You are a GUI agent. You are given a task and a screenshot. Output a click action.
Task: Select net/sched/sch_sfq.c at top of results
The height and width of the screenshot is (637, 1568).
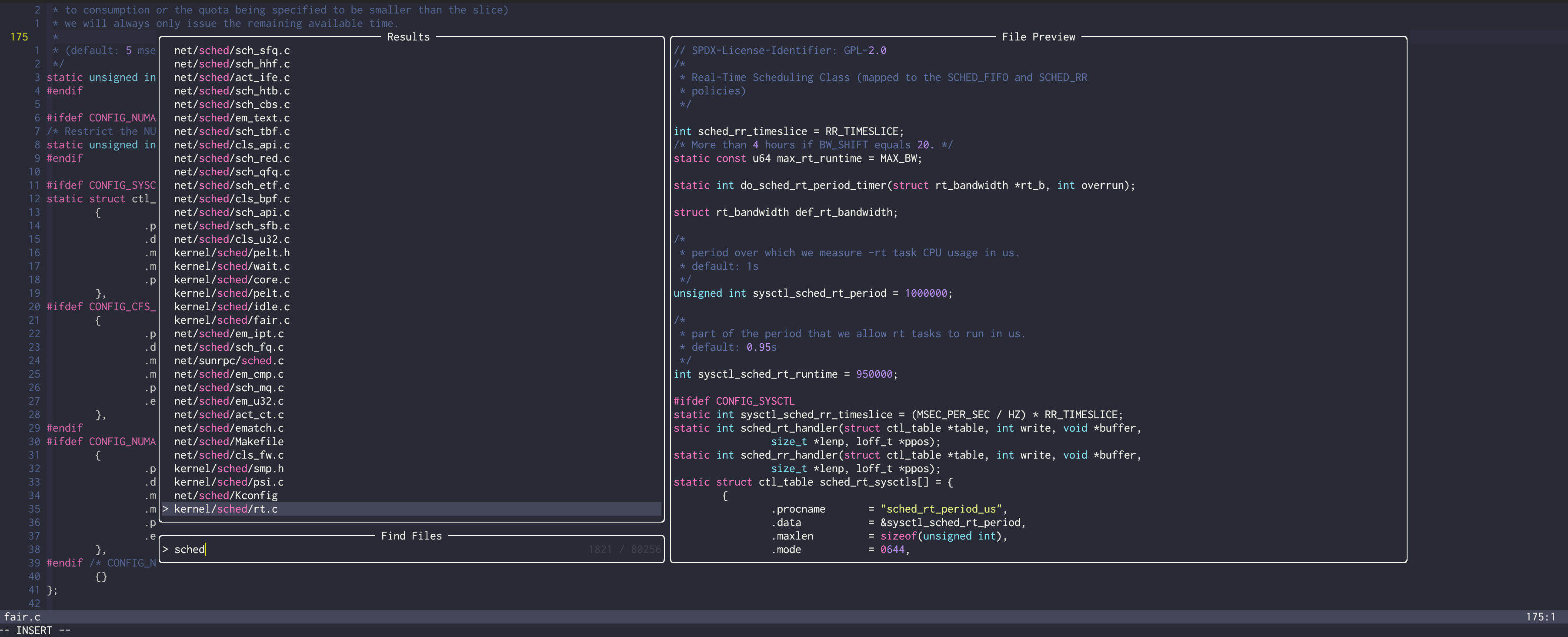pos(231,50)
